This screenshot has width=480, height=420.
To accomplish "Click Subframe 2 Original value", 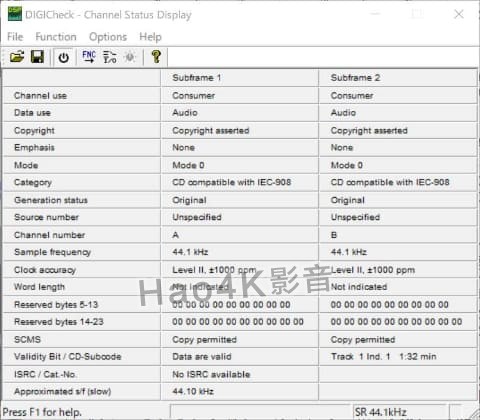I will tap(347, 200).
